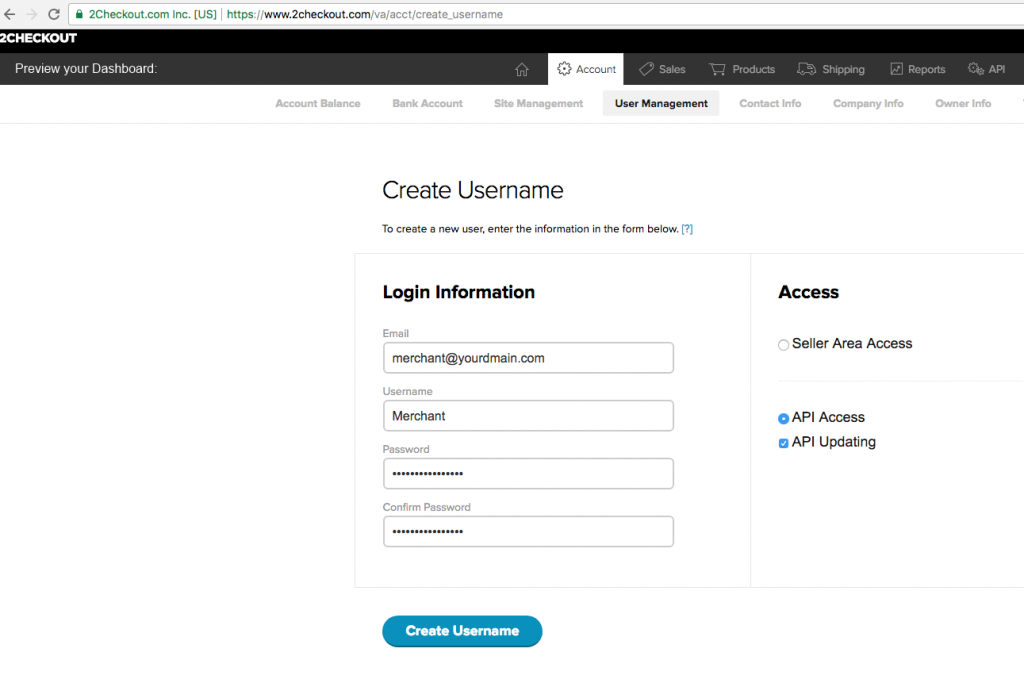Click the Account gear icon
The image size is (1024, 679).
564,69
